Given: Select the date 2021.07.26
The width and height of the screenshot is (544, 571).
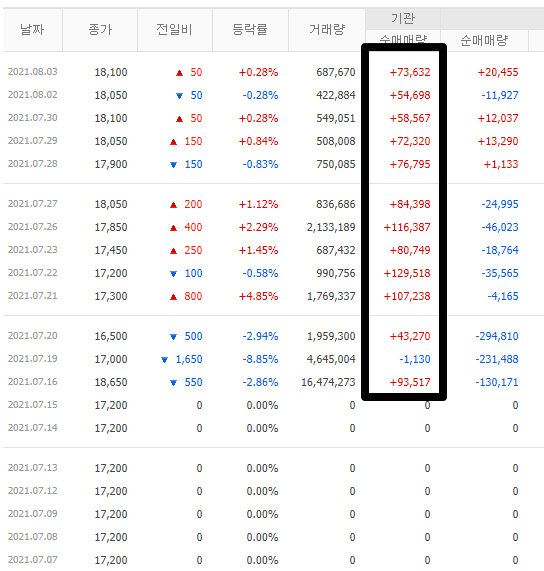Looking at the screenshot, I should coord(33,227).
